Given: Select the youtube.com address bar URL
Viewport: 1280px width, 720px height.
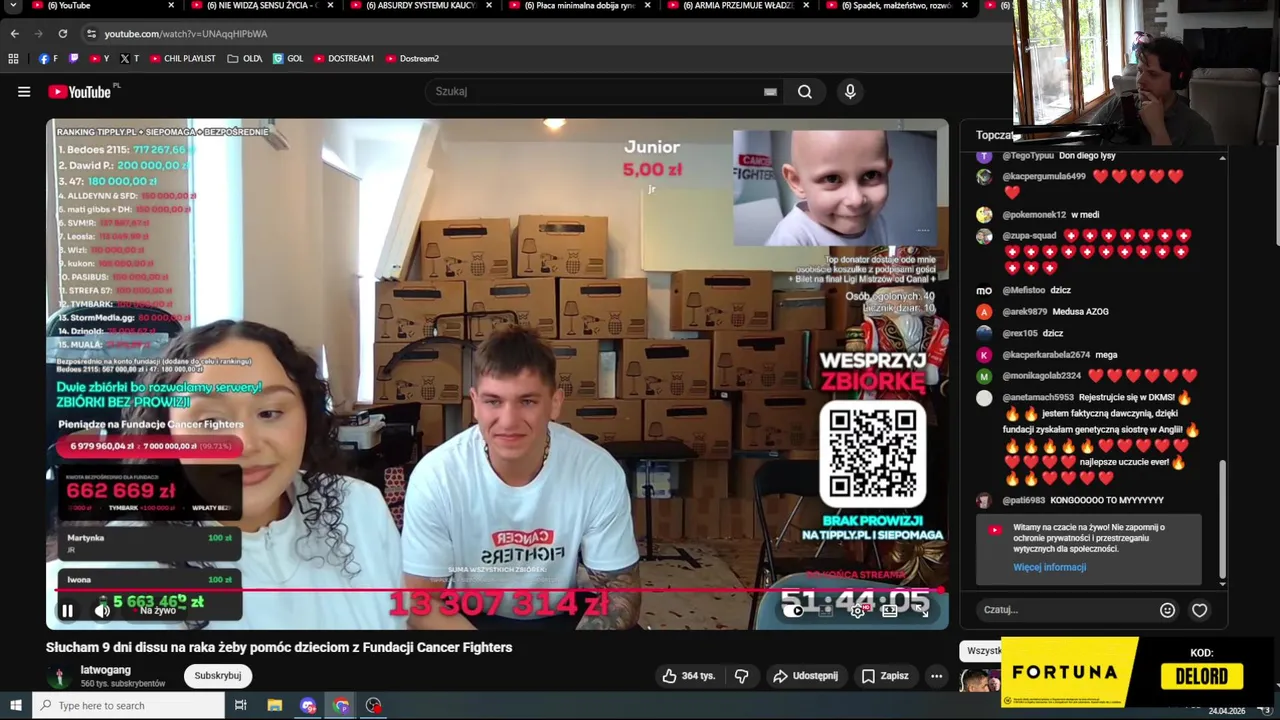Looking at the screenshot, I should 186,34.
